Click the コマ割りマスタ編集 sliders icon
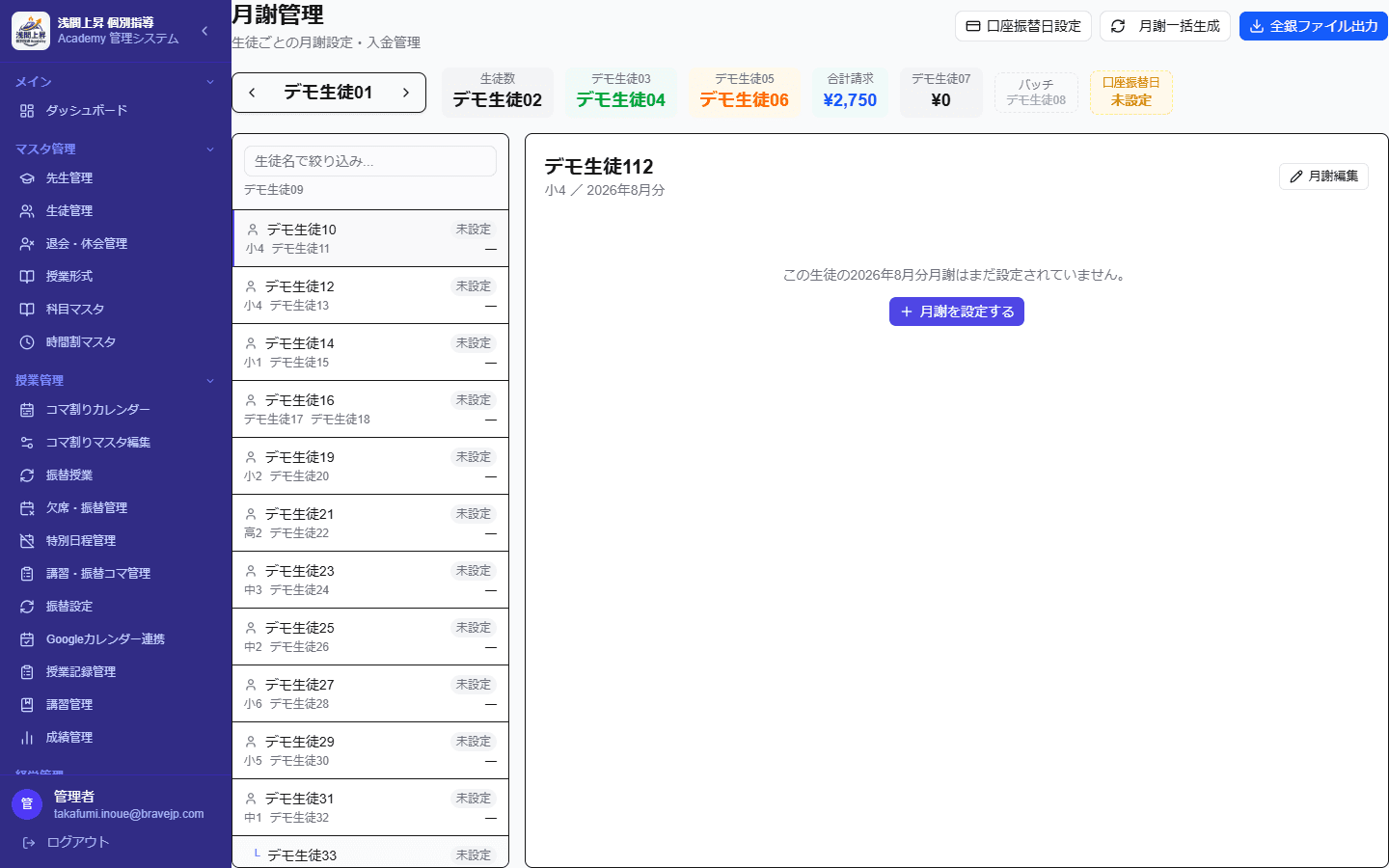This screenshot has height=868, width=1389. [27, 443]
